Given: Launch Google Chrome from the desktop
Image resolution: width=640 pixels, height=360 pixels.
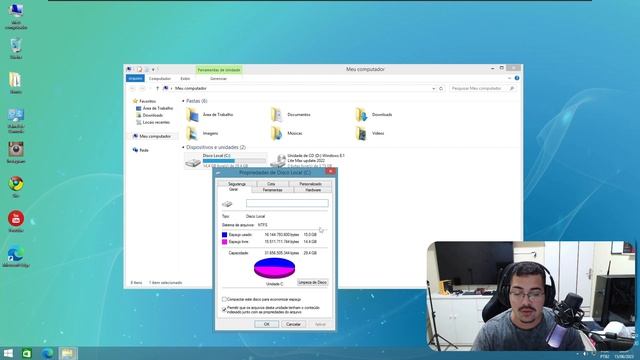Looking at the screenshot, I should click(16, 187).
